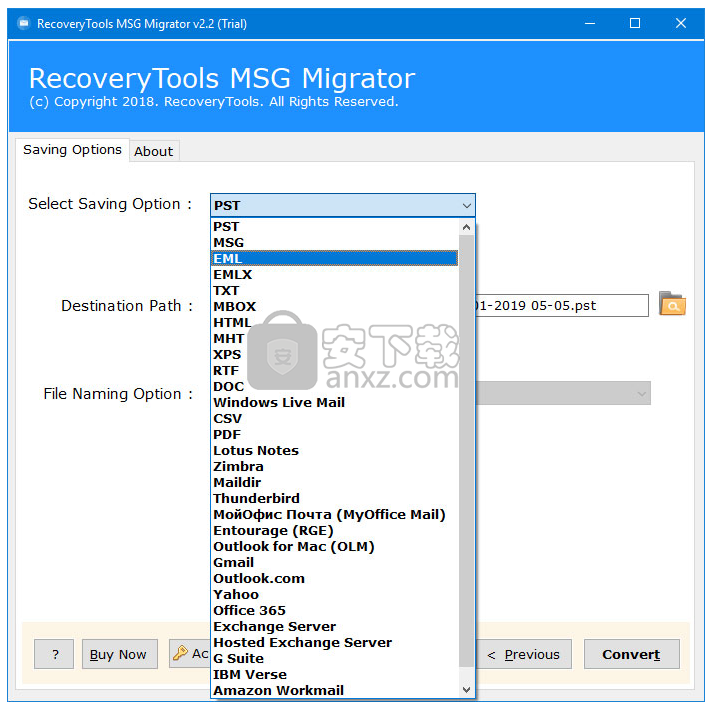Select PDF in the saving list
Image resolution: width=711 pixels, height=704 pixels.
(x=335, y=434)
